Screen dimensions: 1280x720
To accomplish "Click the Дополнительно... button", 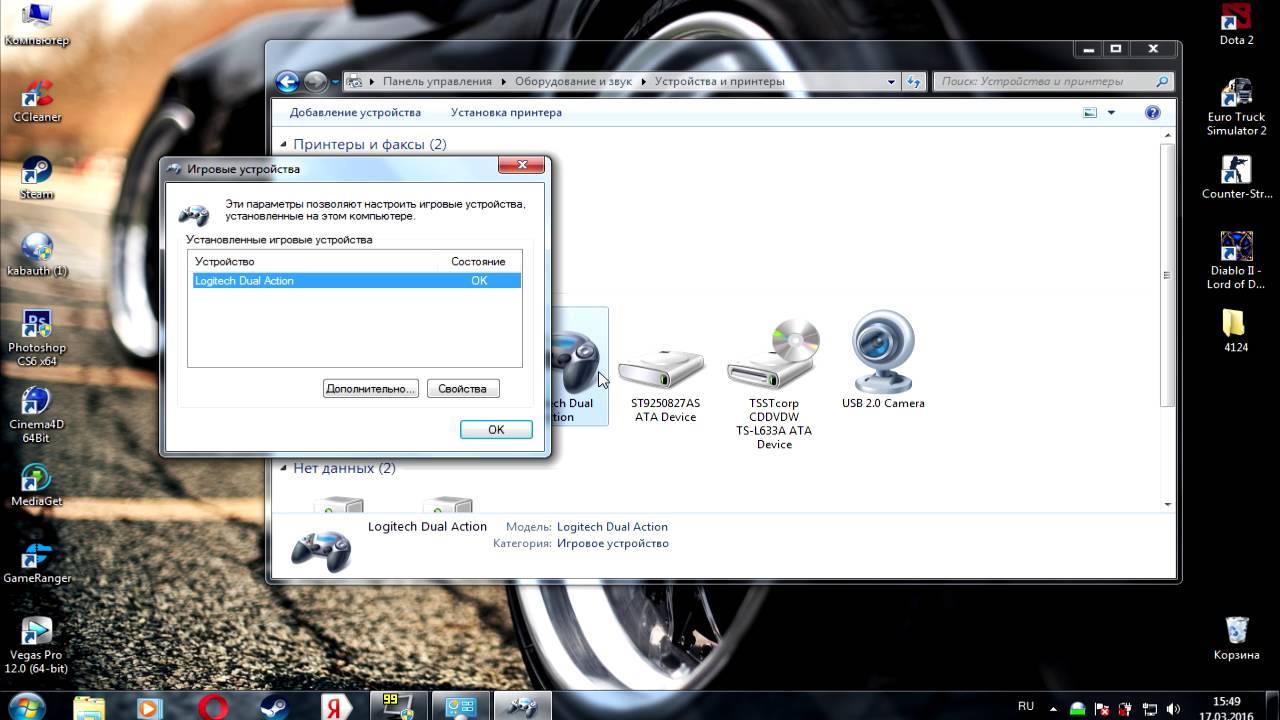I will pos(370,389).
